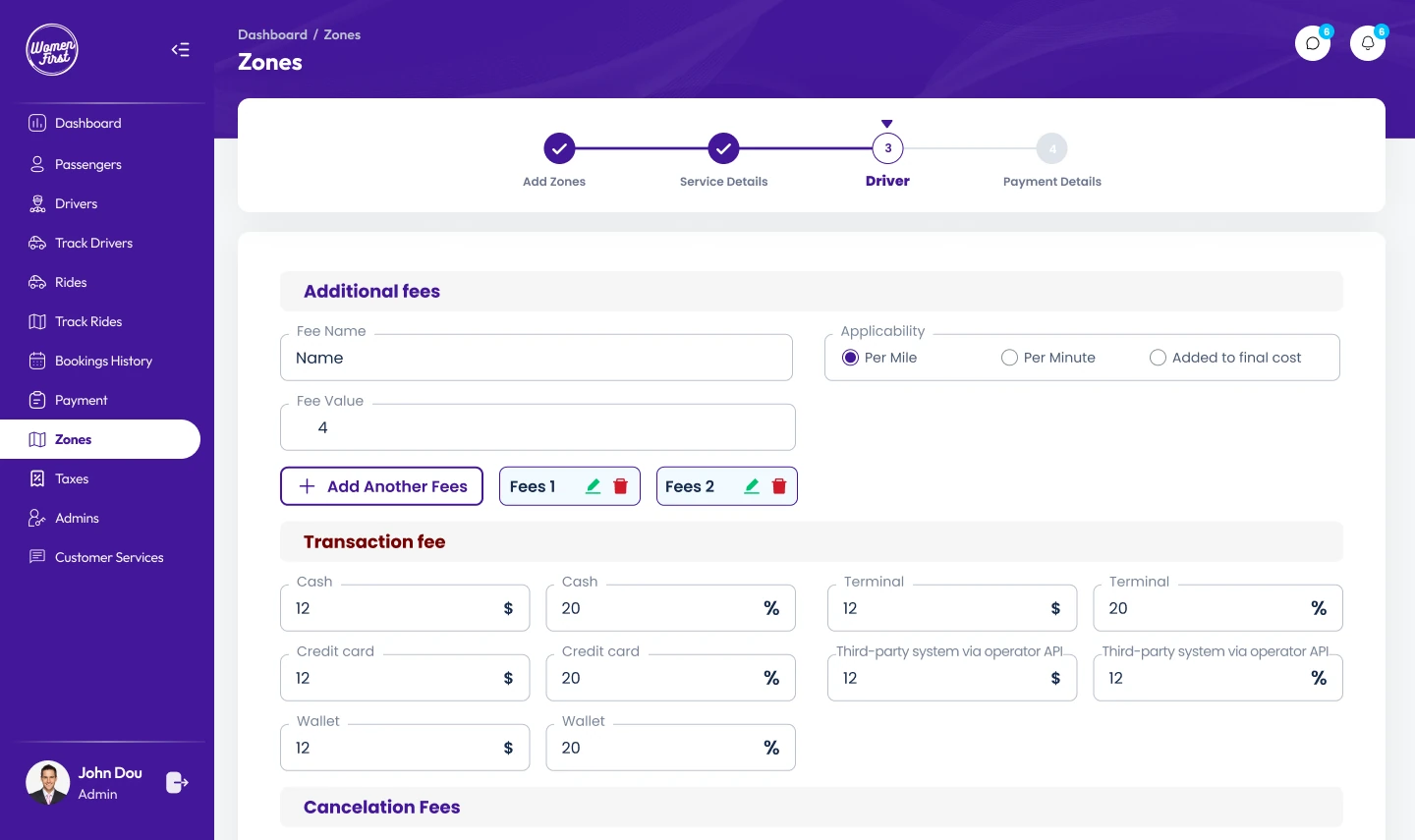The image size is (1415, 840).
Task: Click Third-party system percent field
Action: (1217, 678)
